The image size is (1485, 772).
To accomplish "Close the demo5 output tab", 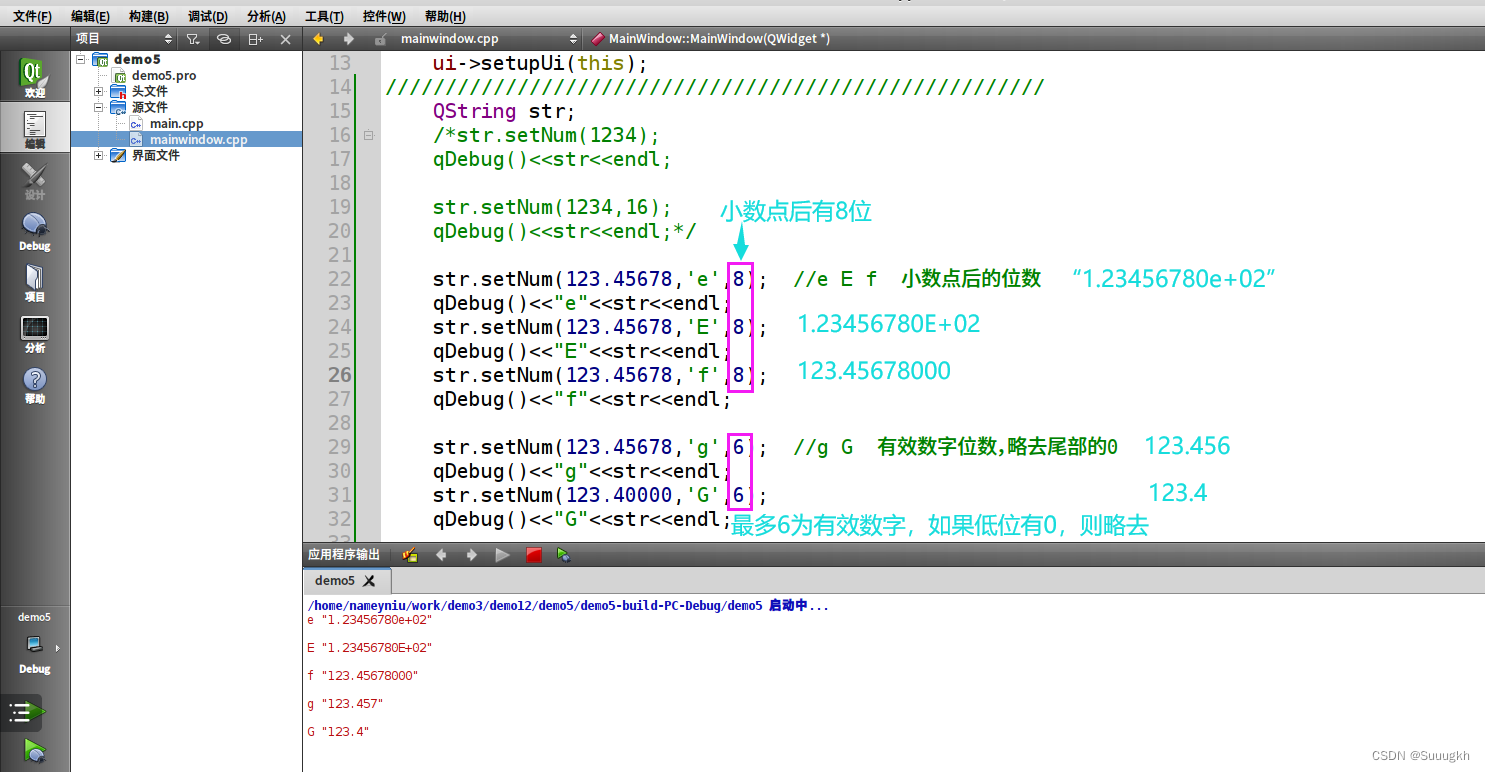I will click(x=369, y=580).
